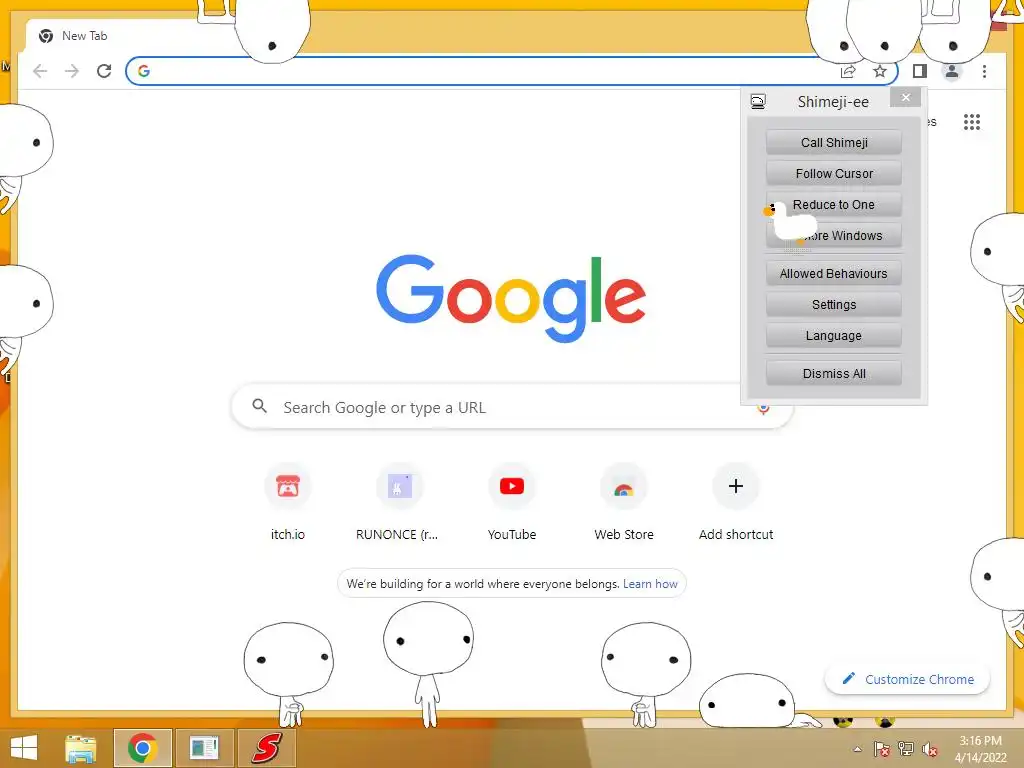Open the Chrome side panel
The width and height of the screenshot is (1024, 768).
(920, 71)
